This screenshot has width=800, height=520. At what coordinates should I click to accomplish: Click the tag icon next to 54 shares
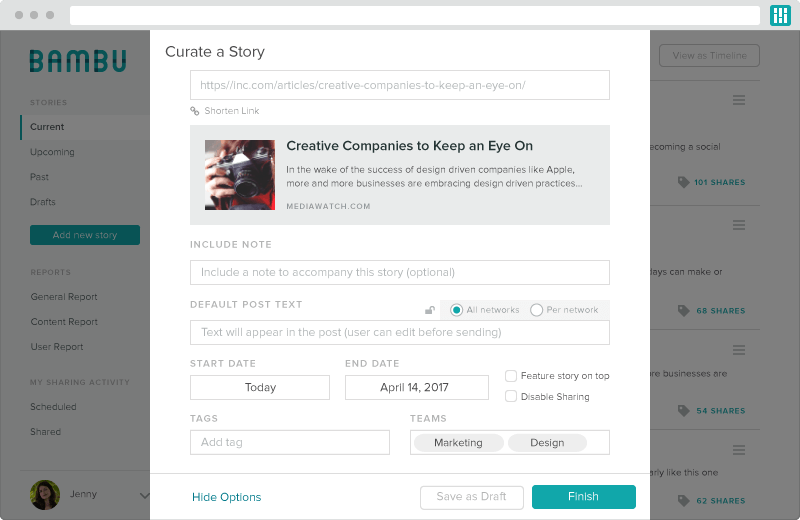[x=683, y=411]
